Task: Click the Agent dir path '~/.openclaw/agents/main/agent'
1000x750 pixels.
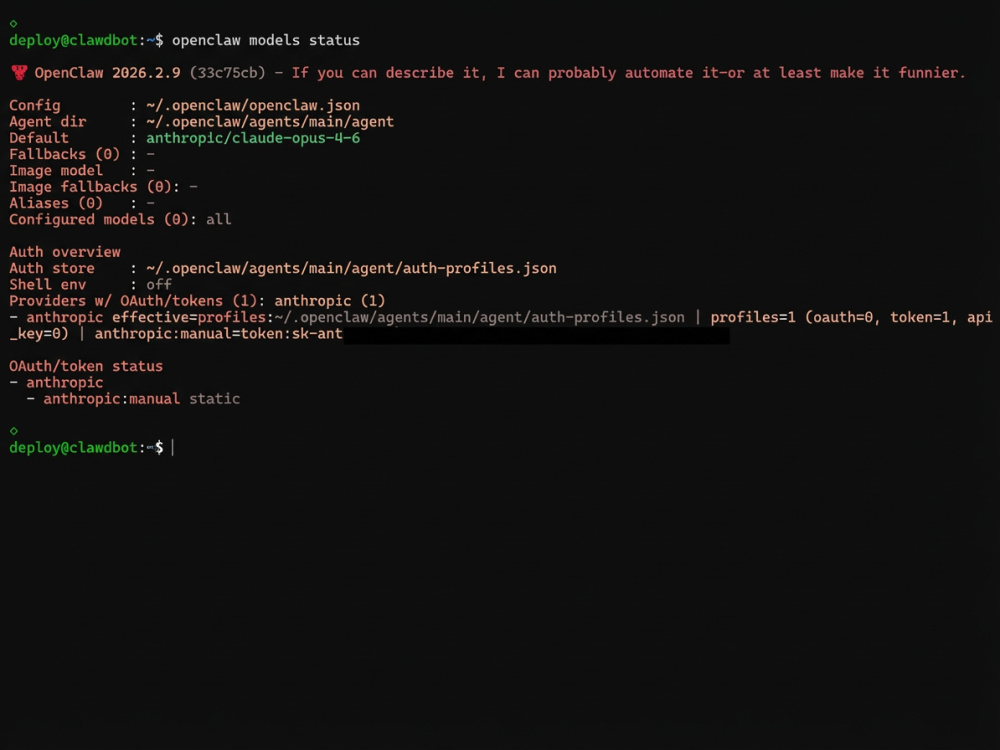Action: pos(270,122)
